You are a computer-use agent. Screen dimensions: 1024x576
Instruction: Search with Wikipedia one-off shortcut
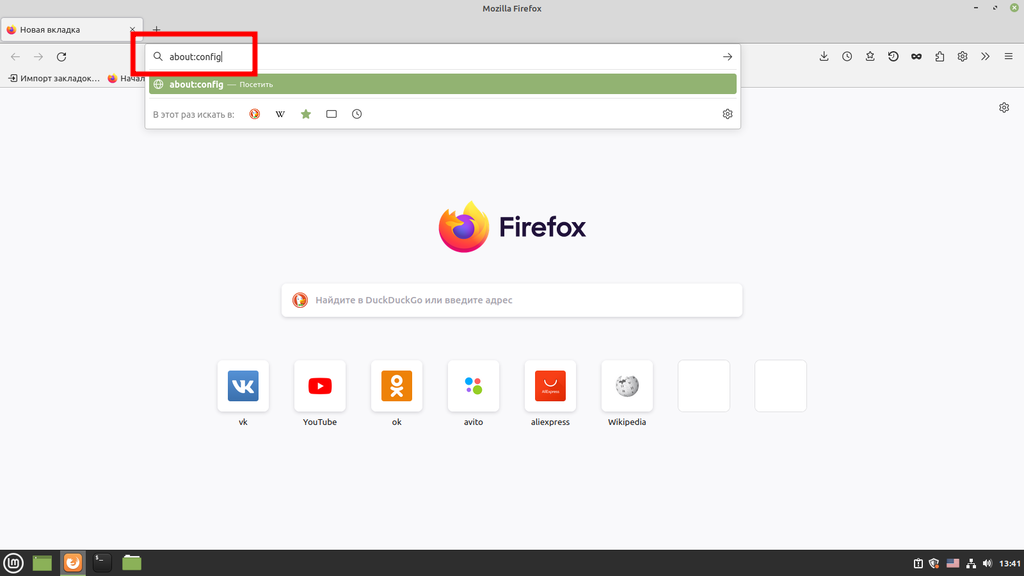pos(280,114)
